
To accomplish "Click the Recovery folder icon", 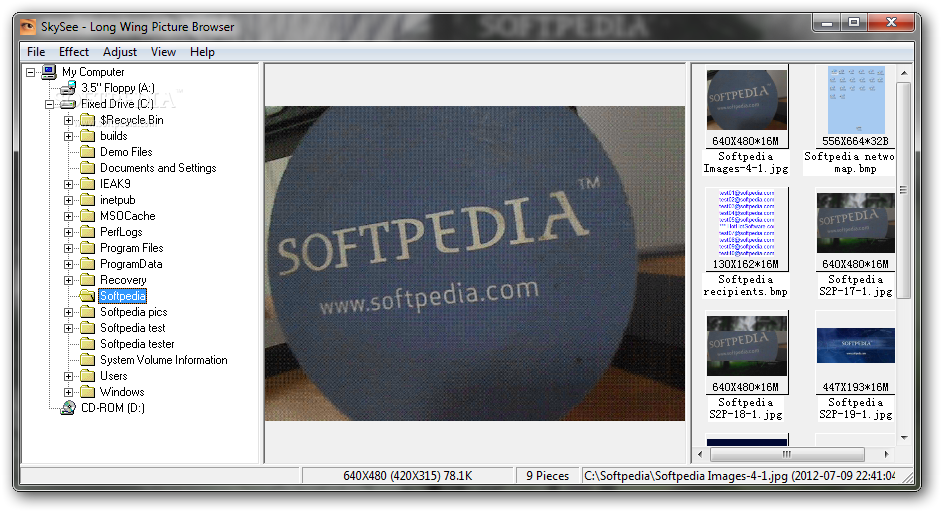I will click(x=88, y=280).
